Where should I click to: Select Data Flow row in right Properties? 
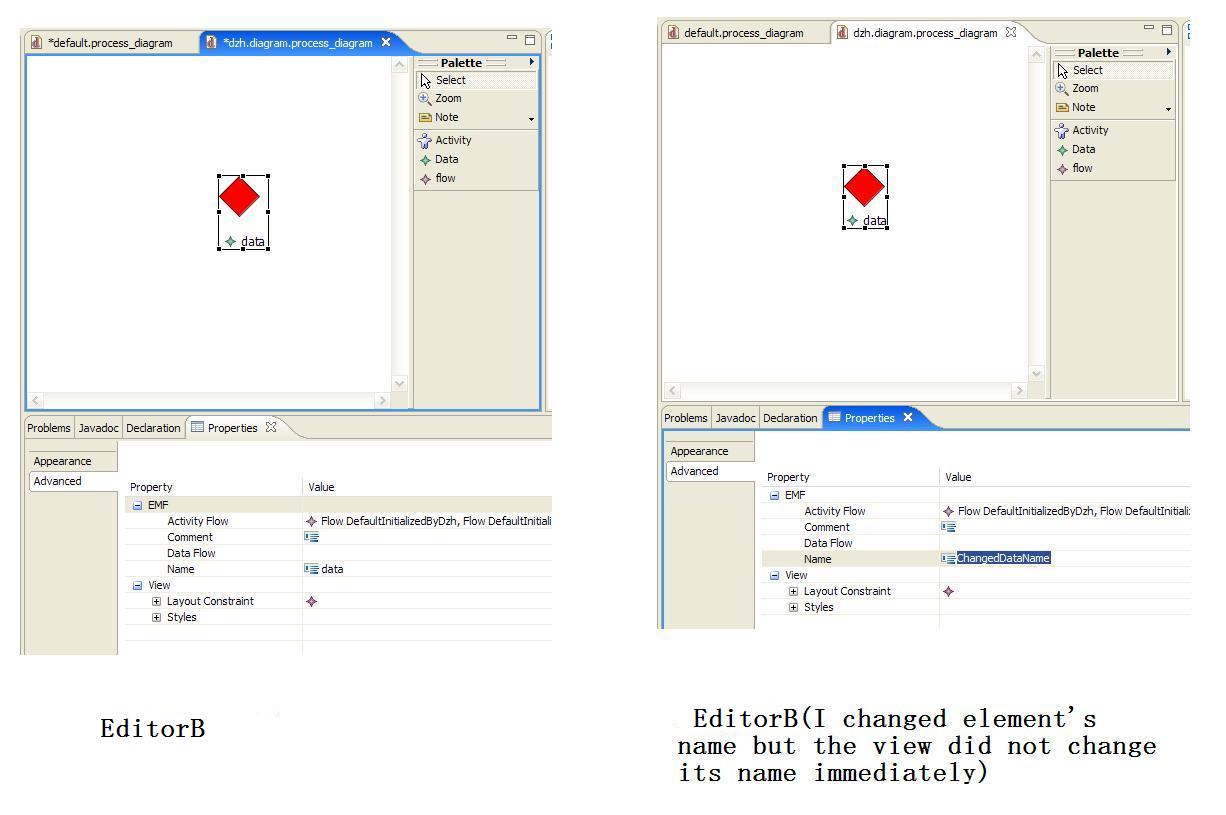coord(976,543)
